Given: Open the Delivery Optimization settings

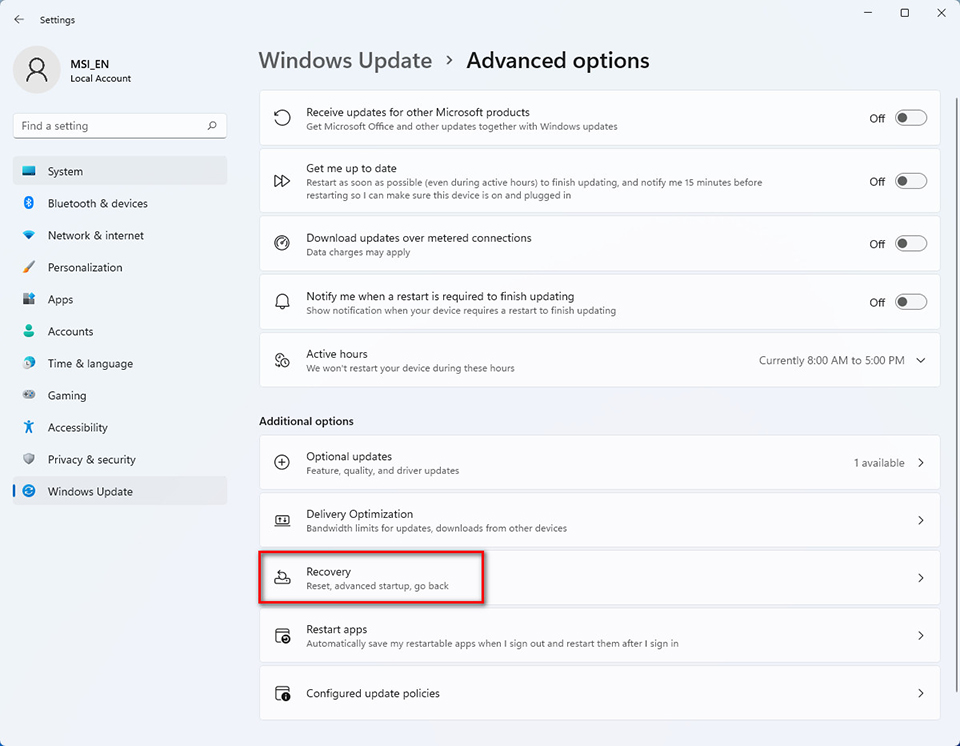Looking at the screenshot, I should click(599, 520).
